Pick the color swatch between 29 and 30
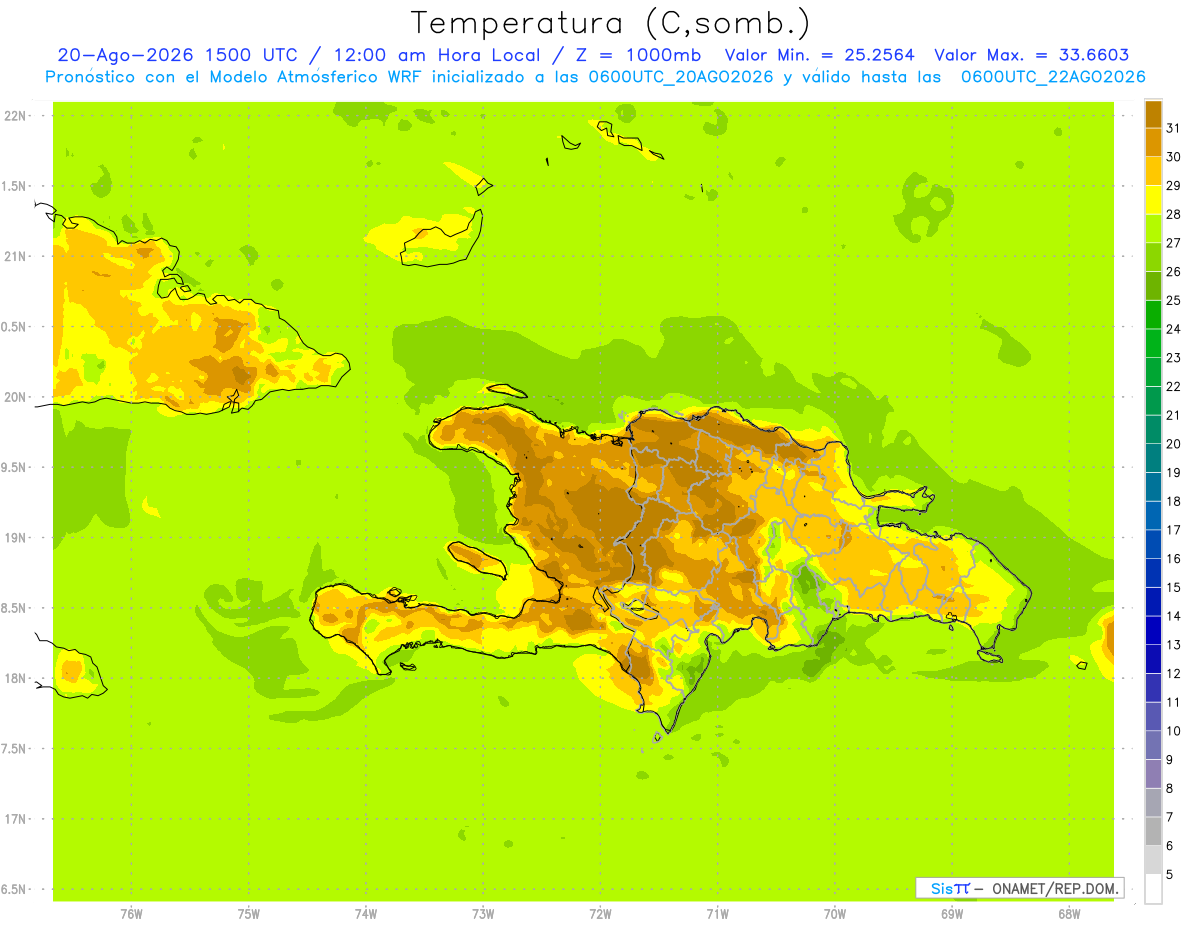 (1153, 170)
